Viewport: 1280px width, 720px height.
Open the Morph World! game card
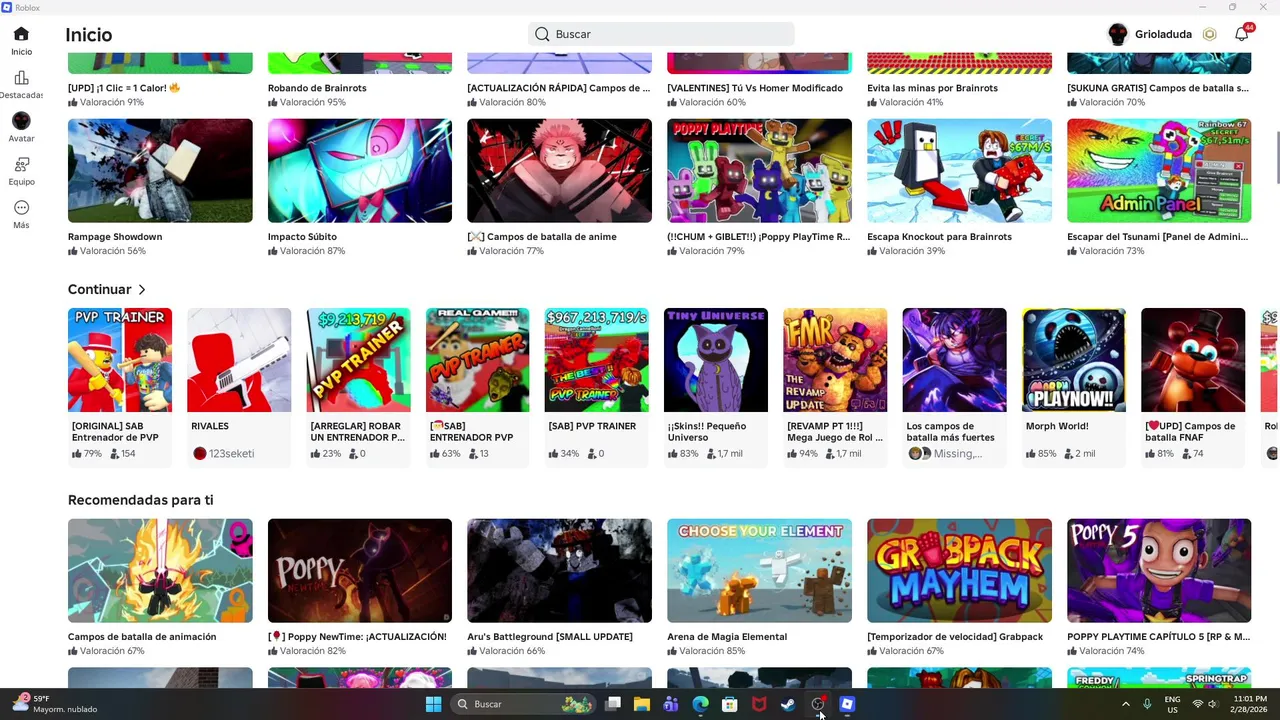1074,386
